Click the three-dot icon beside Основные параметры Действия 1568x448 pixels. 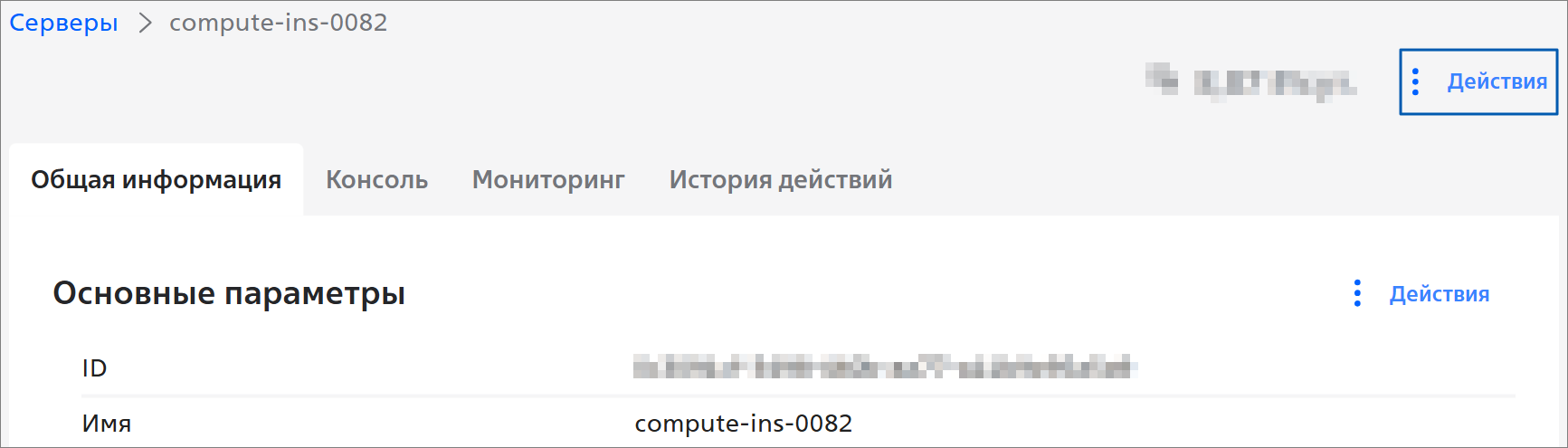tap(1357, 293)
